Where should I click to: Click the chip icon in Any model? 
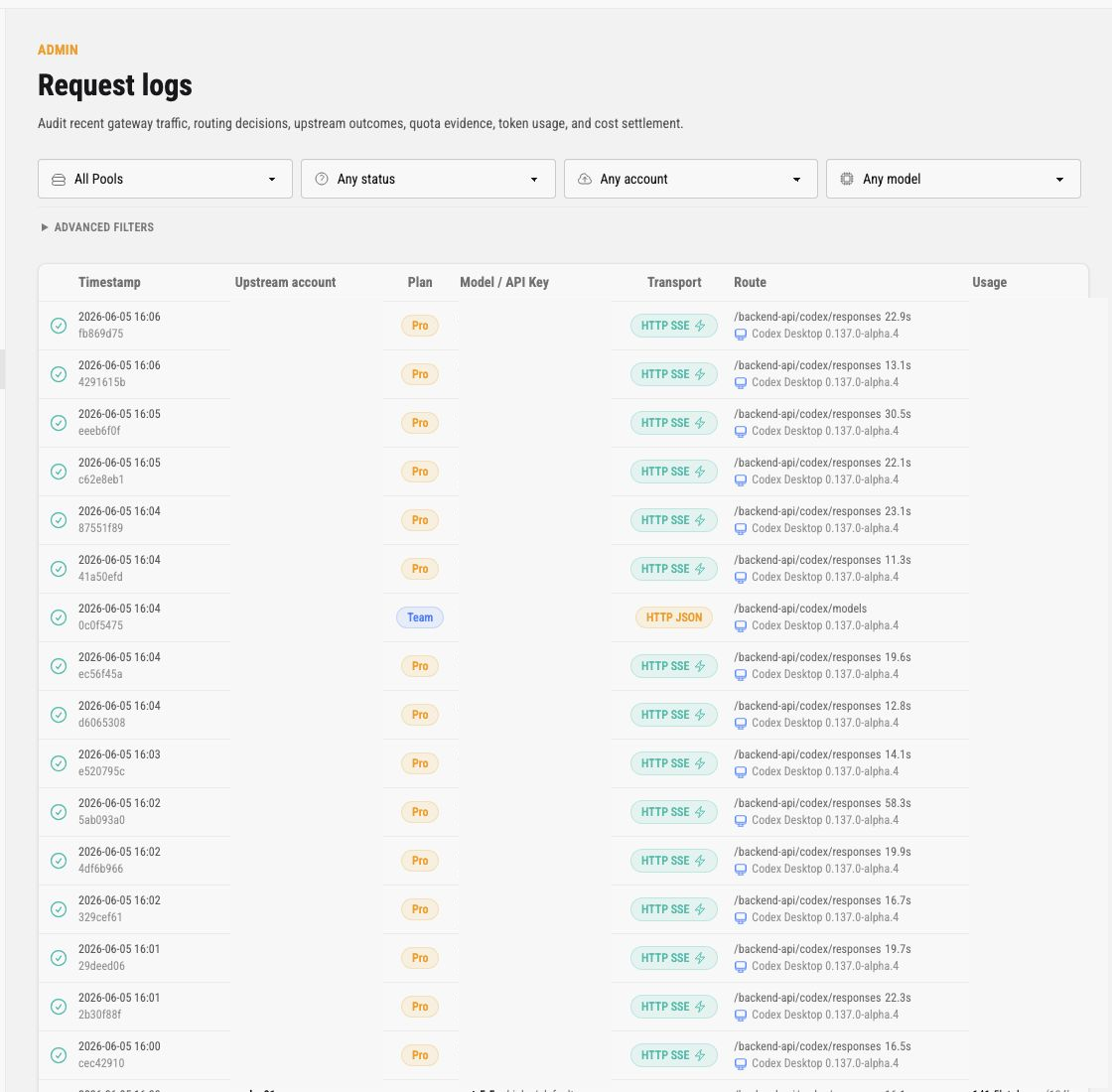[x=847, y=179]
